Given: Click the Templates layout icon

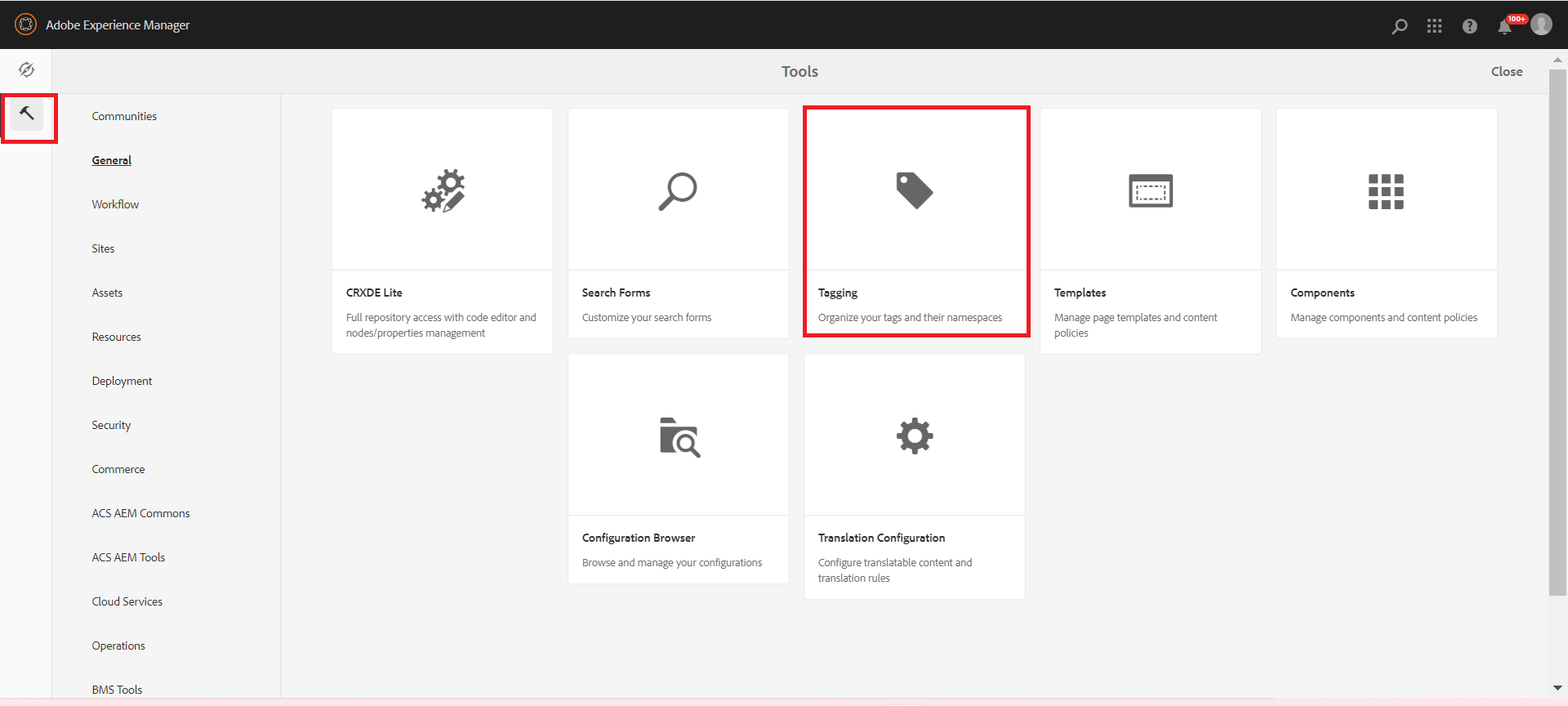Looking at the screenshot, I should pyautogui.click(x=1151, y=190).
